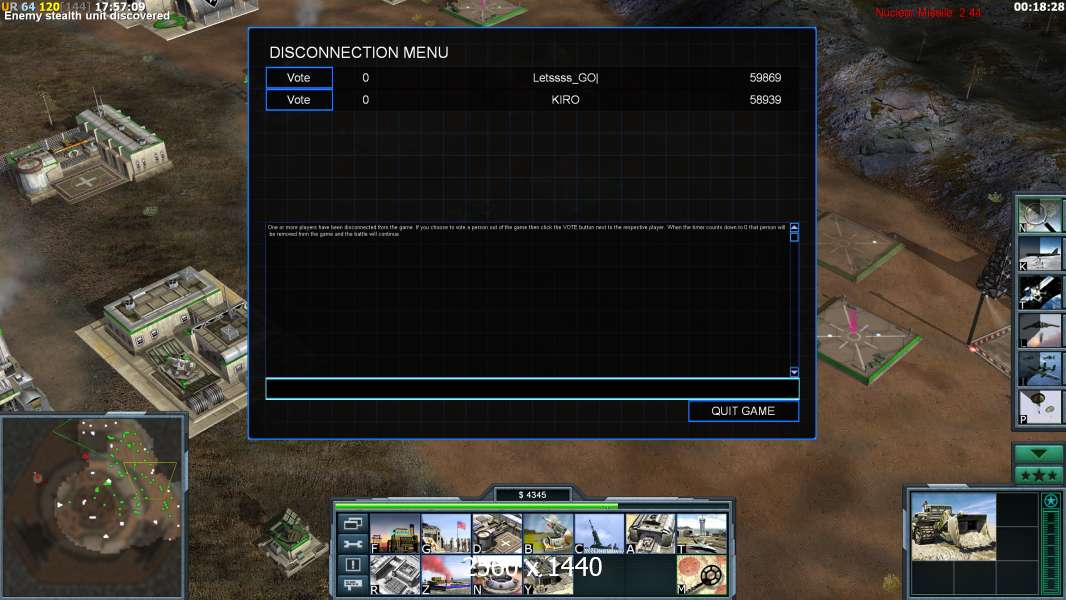Click the value 58939
1066x600 pixels.
click(765, 100)
